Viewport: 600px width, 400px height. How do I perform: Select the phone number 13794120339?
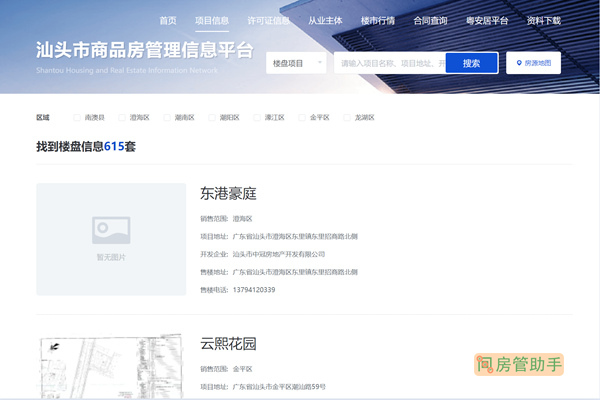click(x=254, y=290)
